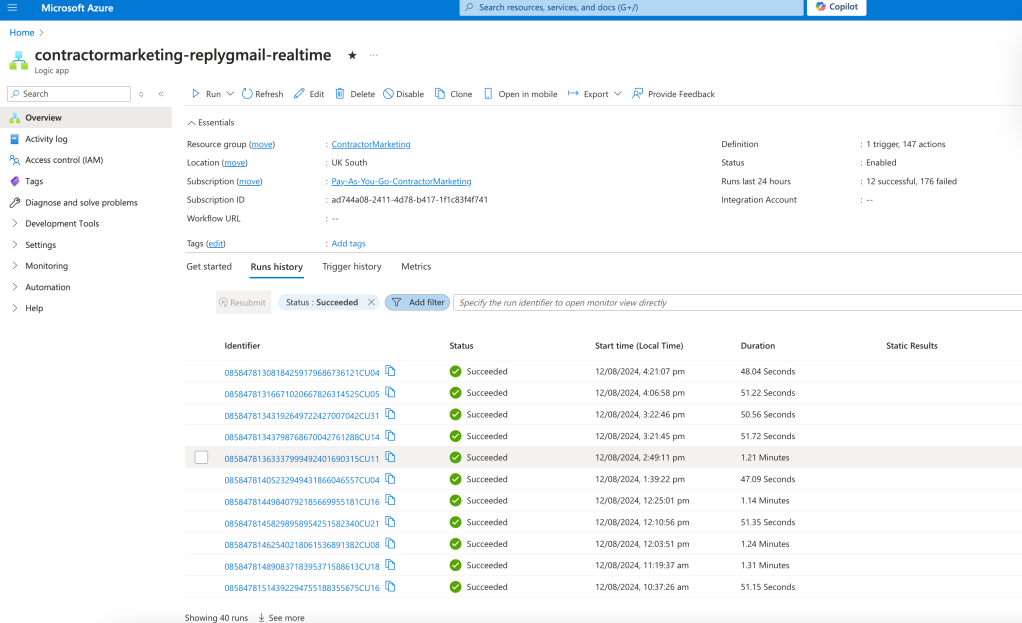Copy identifier of run ending CU18
Viewport: 1022px width, 623px height.
(x=390, y=565)
